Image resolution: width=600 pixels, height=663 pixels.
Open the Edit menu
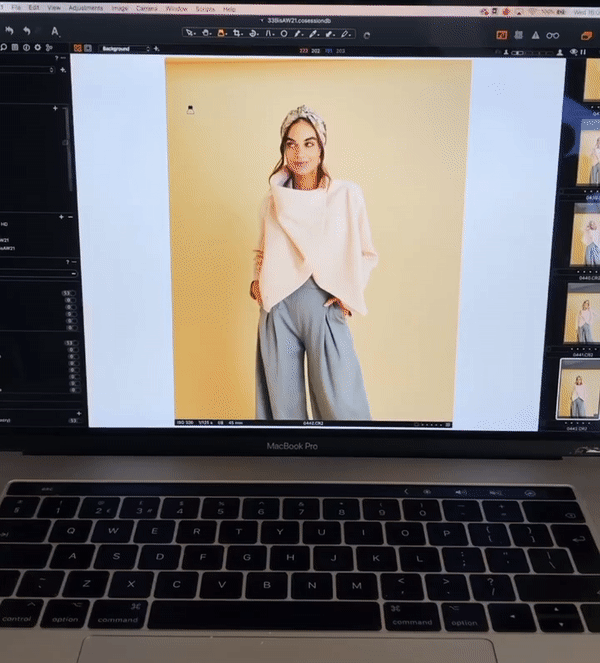coord(33,8)
